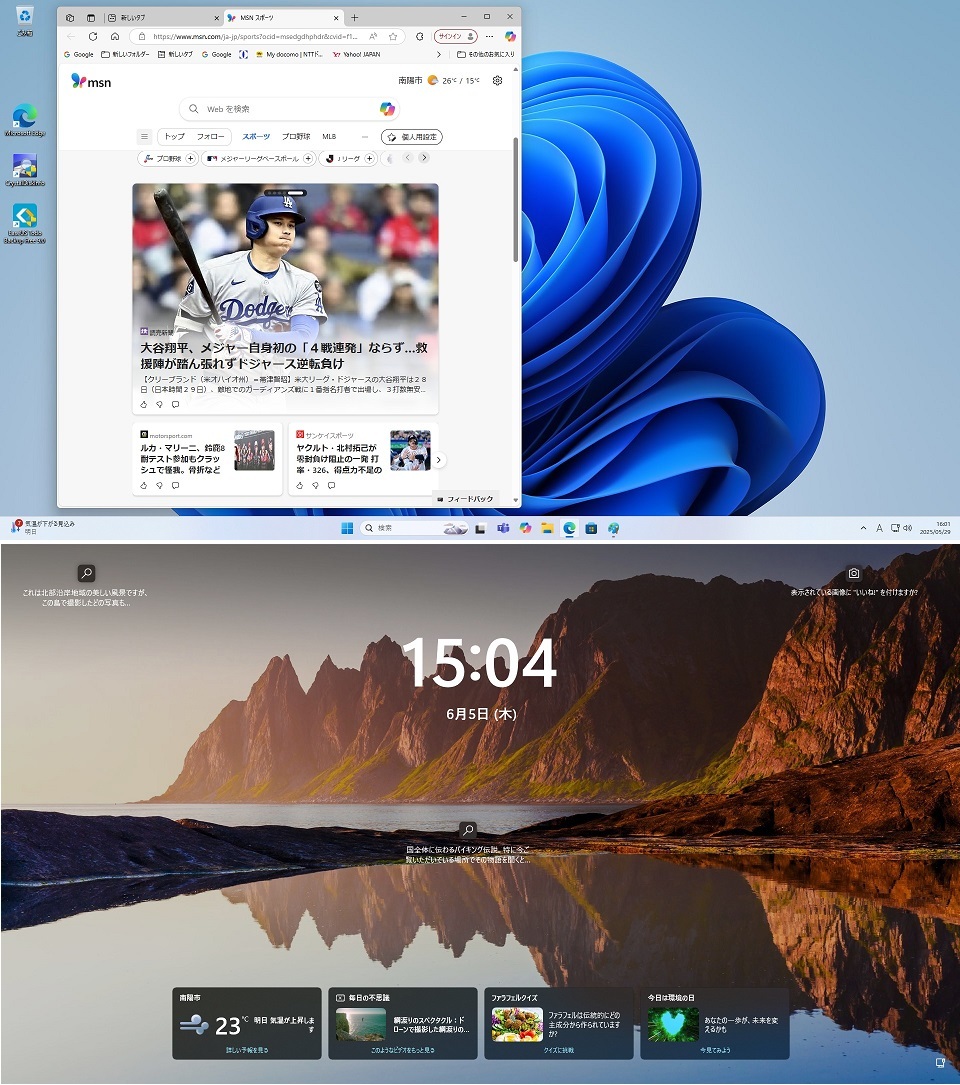960x1085 pixels.
Task: Click the Edge address bar URL
Action: 255,36
